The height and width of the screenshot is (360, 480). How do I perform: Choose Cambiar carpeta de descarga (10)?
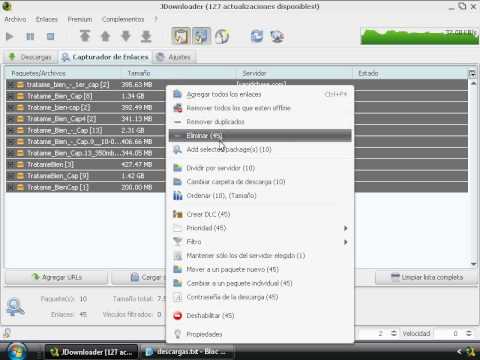tap(260, 182)
